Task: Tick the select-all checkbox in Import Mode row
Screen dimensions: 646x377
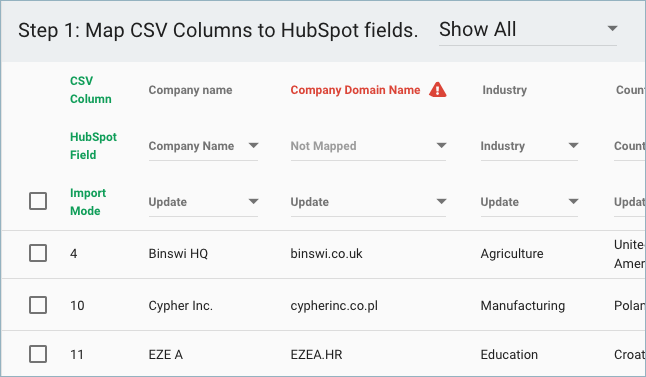Action: click(x=38, y=201)
